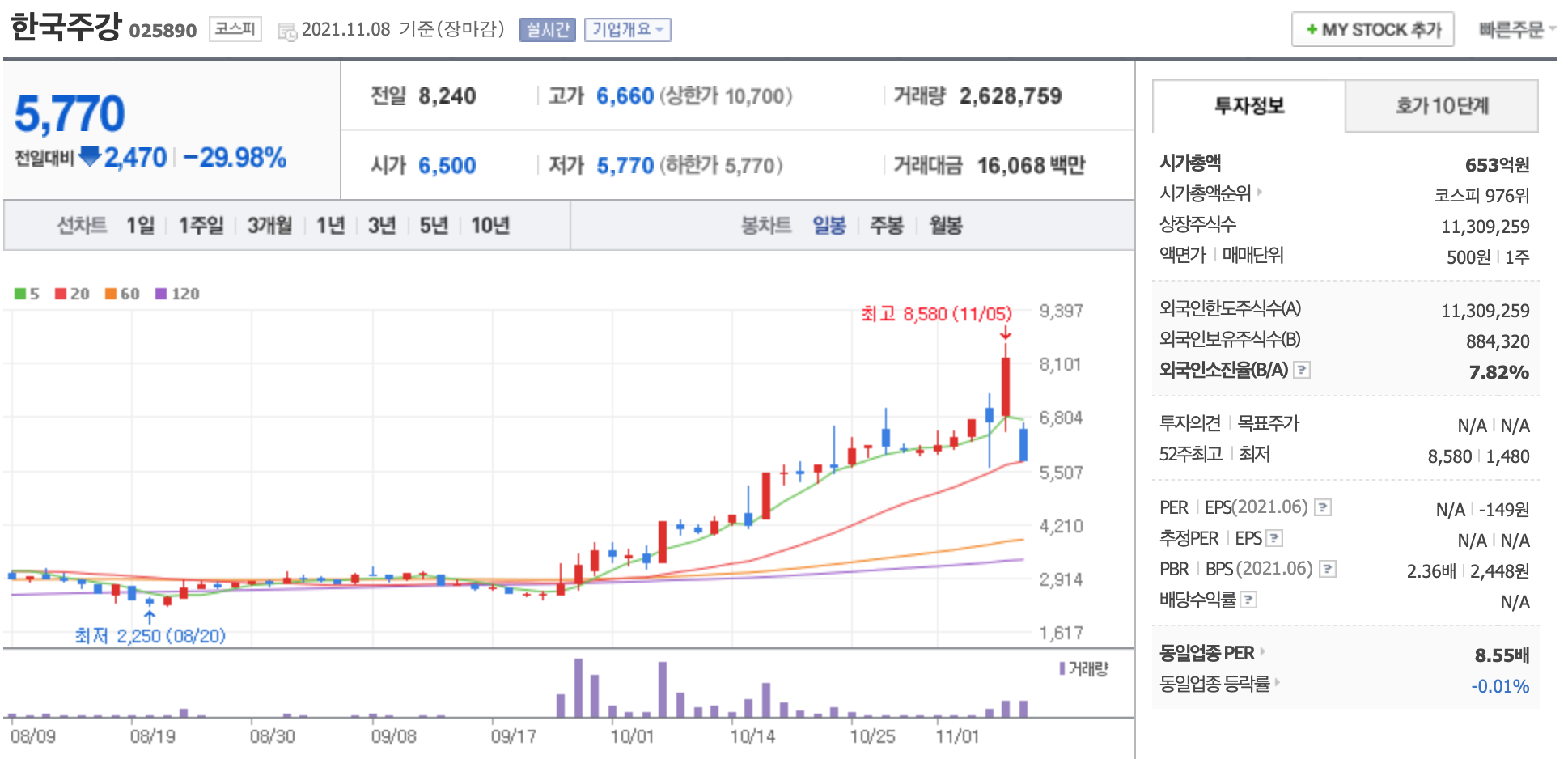This screenshot has height=759, width=1568.
Task: Select the 3년 line chart period
Action: 382,225
